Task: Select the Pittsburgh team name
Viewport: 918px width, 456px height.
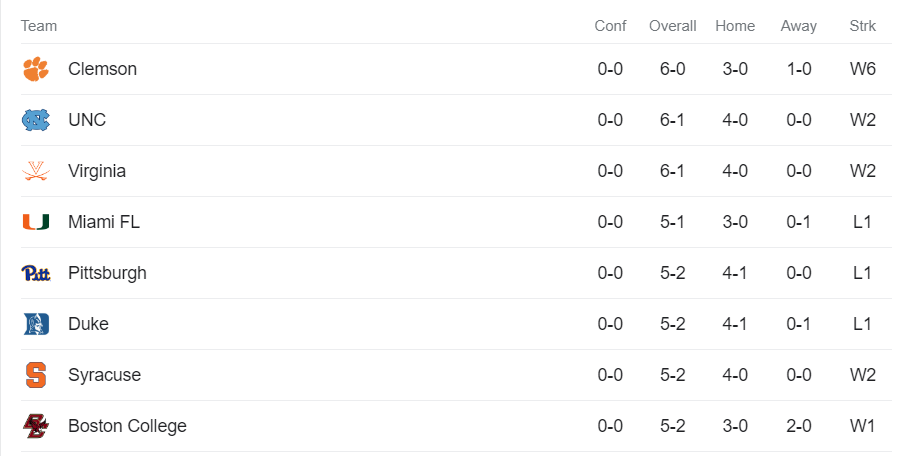Action: coord(107,273)
